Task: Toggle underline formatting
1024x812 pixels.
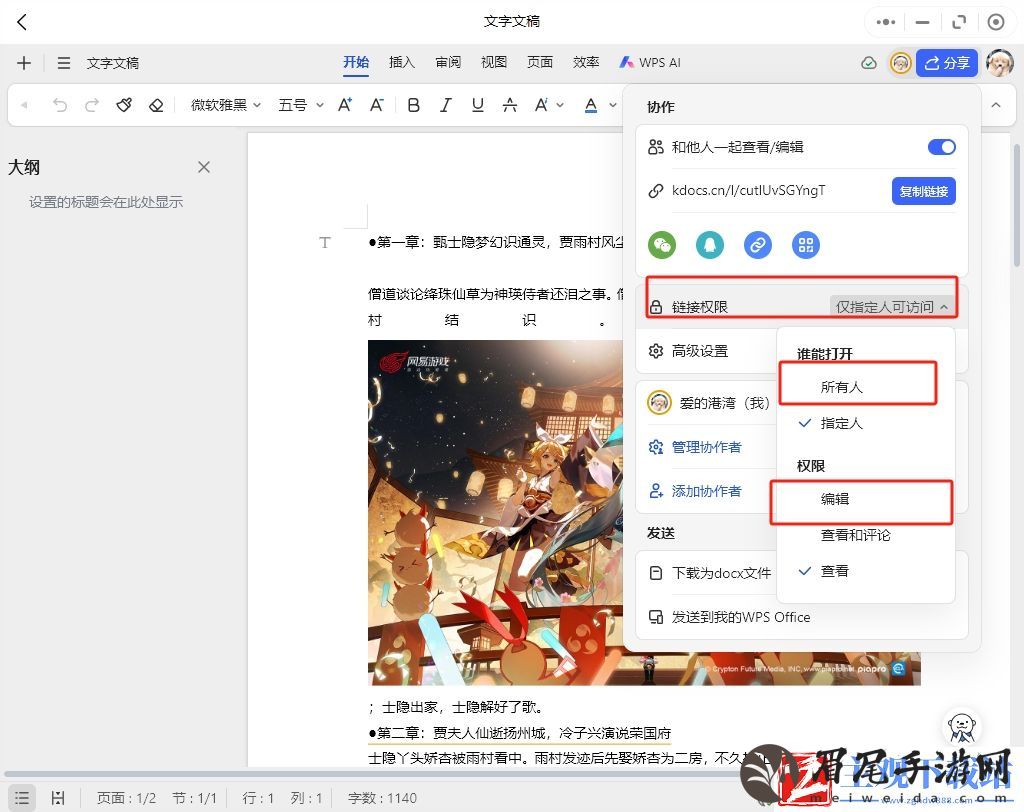Action: point(477,105)
